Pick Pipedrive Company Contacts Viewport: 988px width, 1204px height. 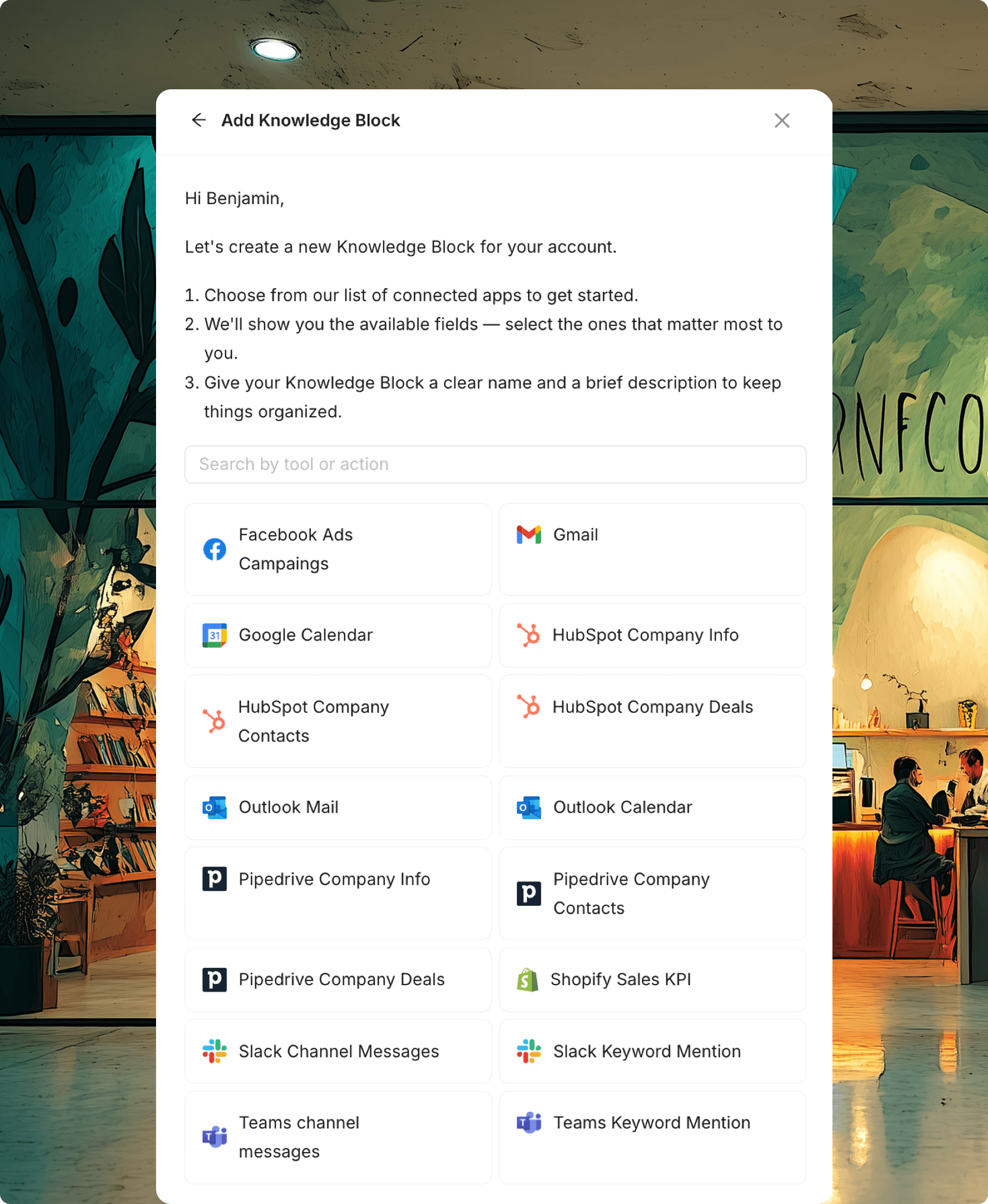[x=652, y=893]
